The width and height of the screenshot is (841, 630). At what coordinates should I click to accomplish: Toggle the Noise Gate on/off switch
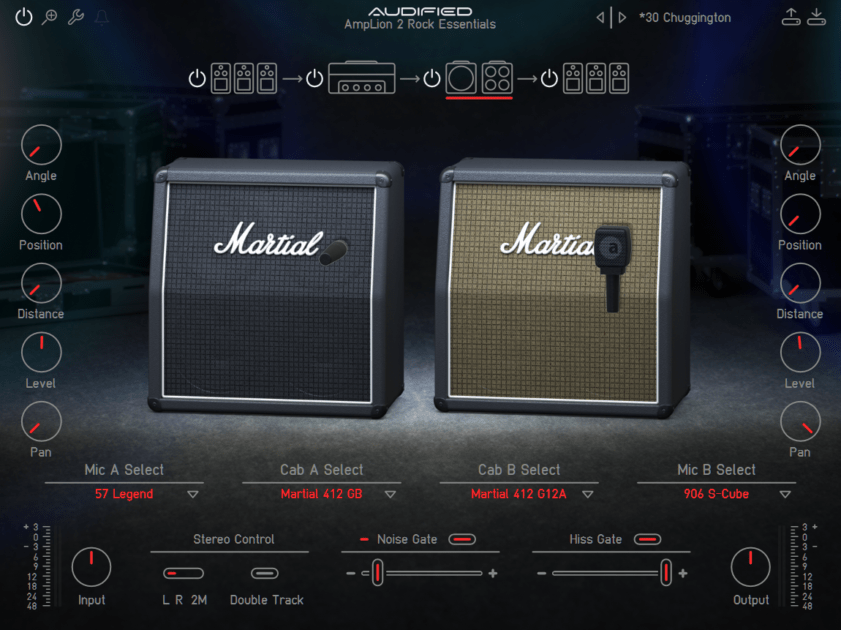462,539
